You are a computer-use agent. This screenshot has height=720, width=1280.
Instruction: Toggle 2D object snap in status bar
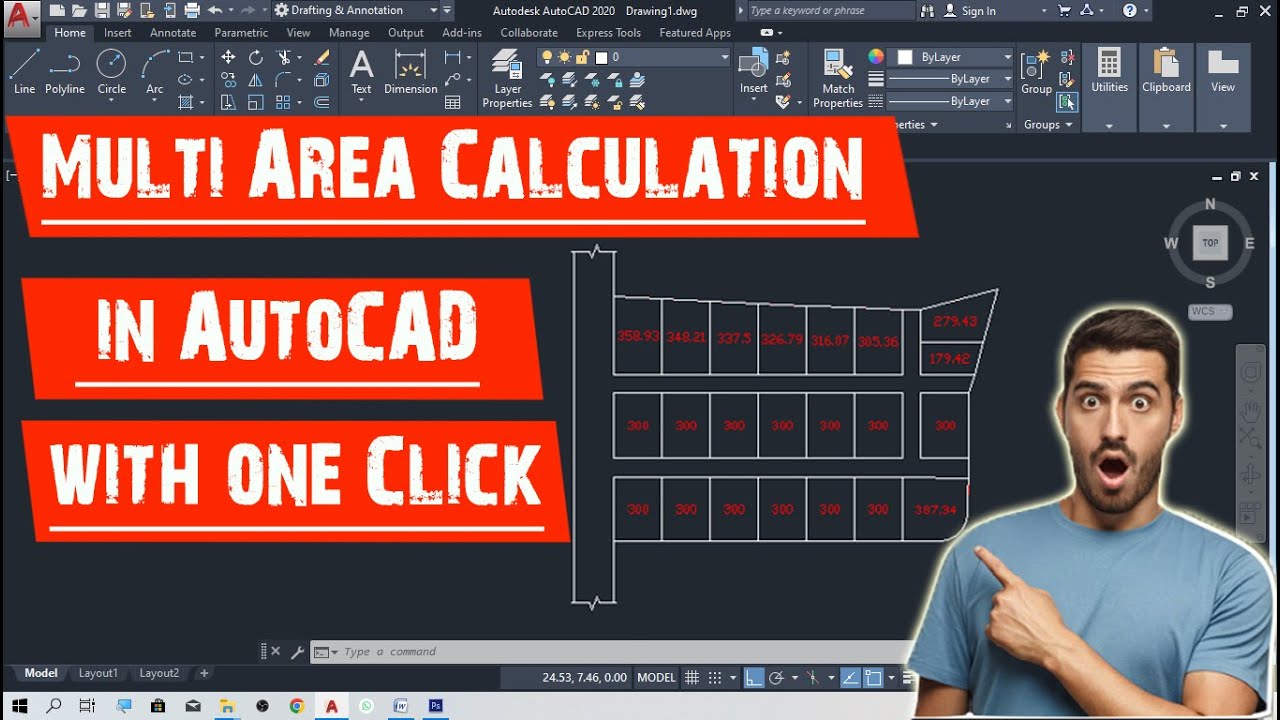(x=873, y=677)
